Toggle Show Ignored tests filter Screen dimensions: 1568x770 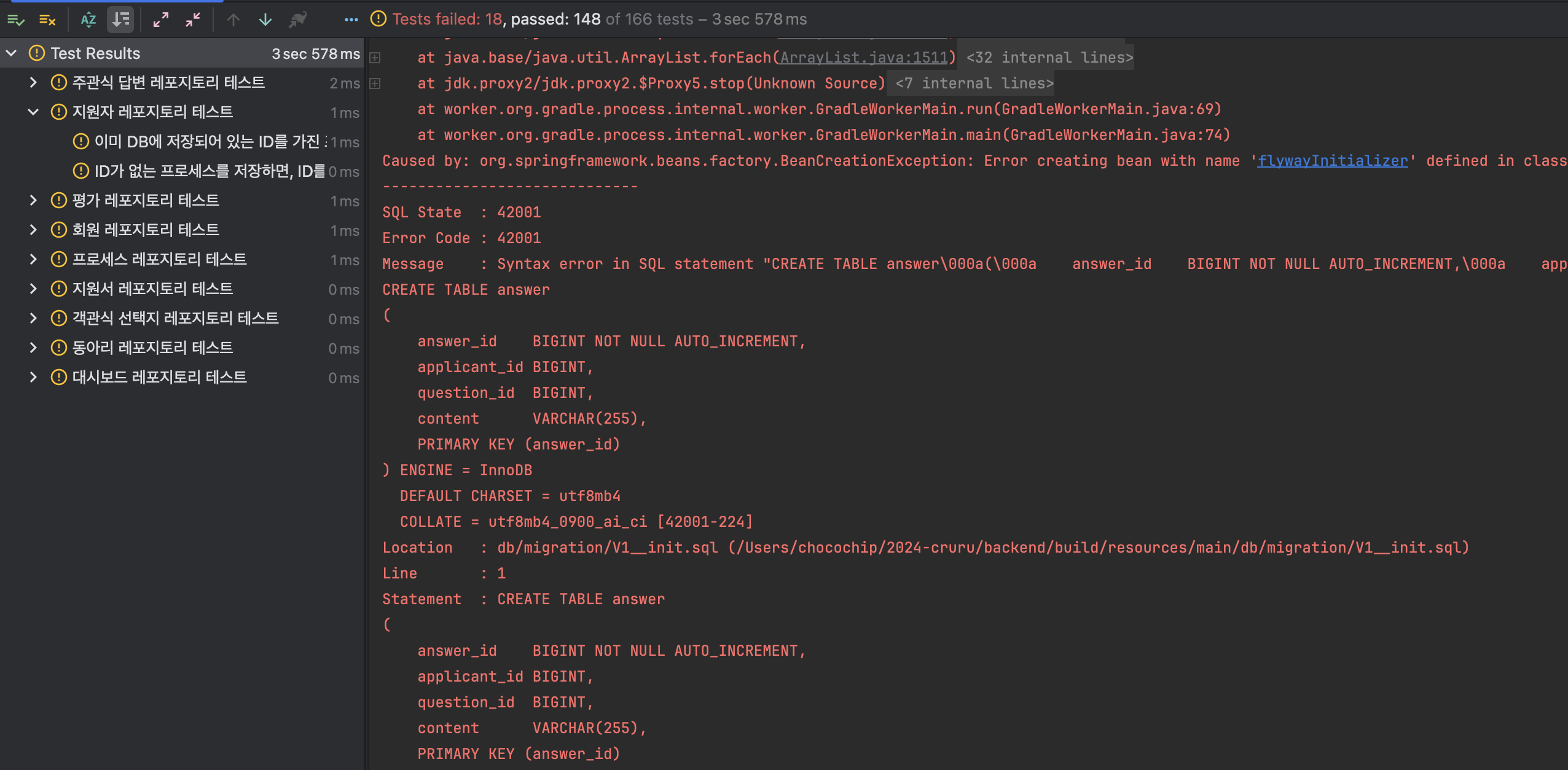(47, 20)
